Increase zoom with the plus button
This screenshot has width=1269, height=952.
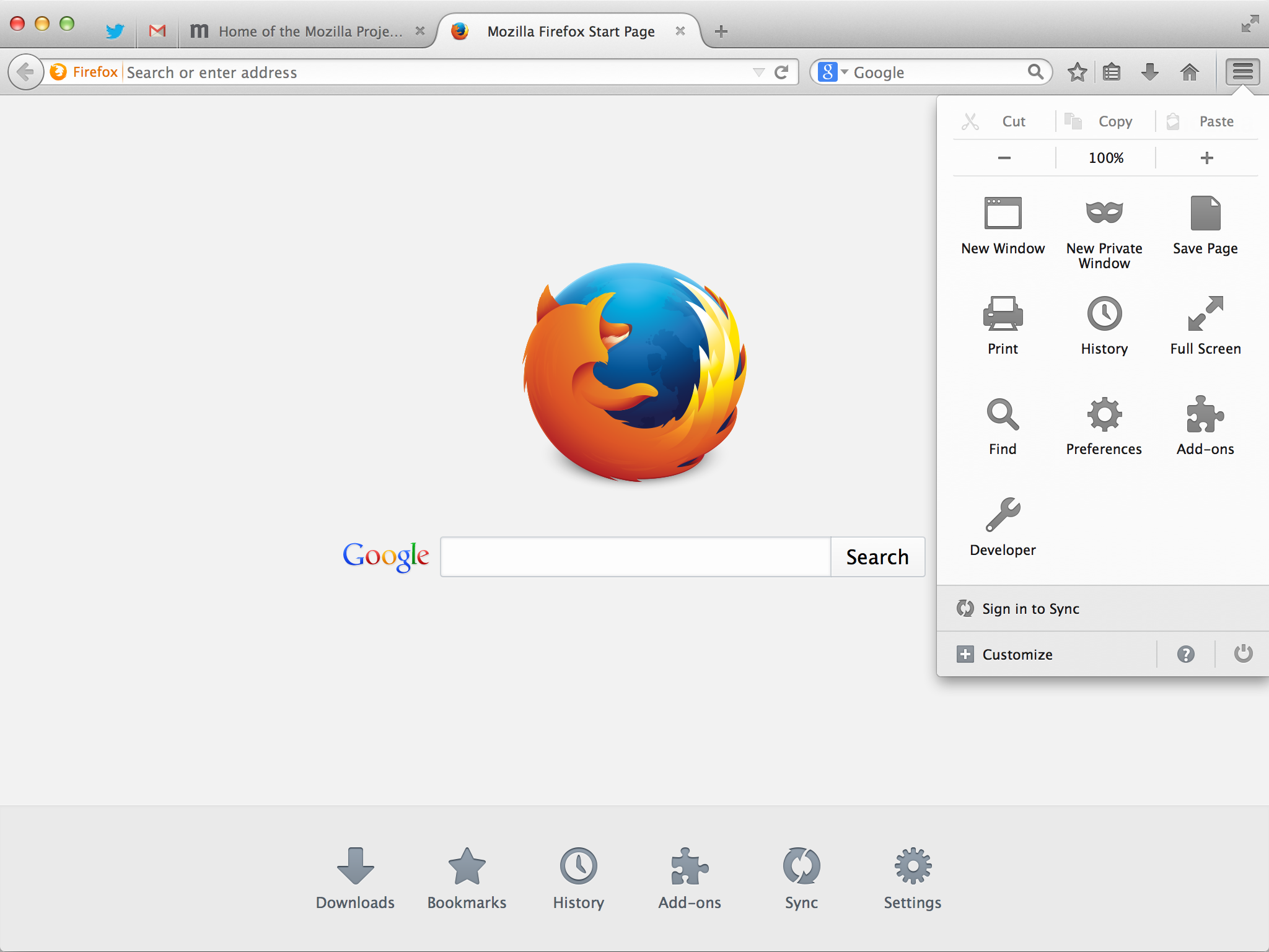[1206, 158]
